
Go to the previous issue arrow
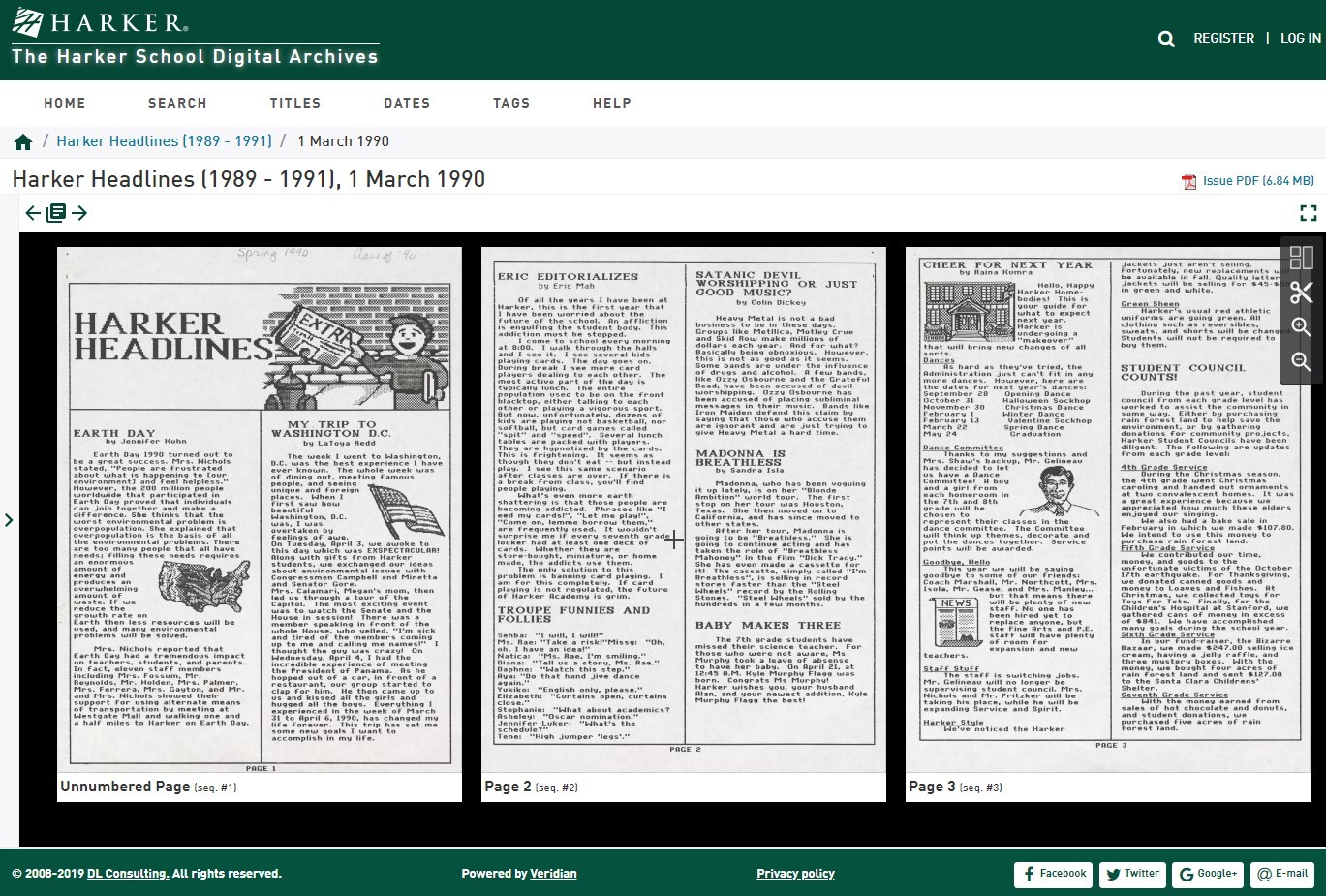pos(32,213)
